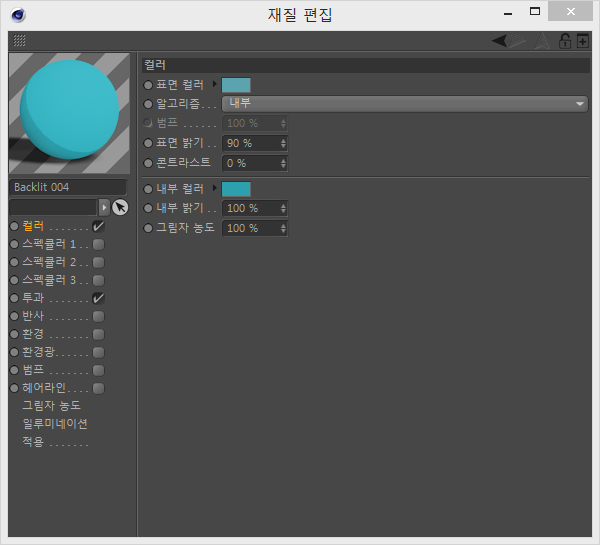Image resolution: width=600 pixels, height=545 pixels.
Task: Select the 컬러 channel tab in the list
Action: coord(33,226)
